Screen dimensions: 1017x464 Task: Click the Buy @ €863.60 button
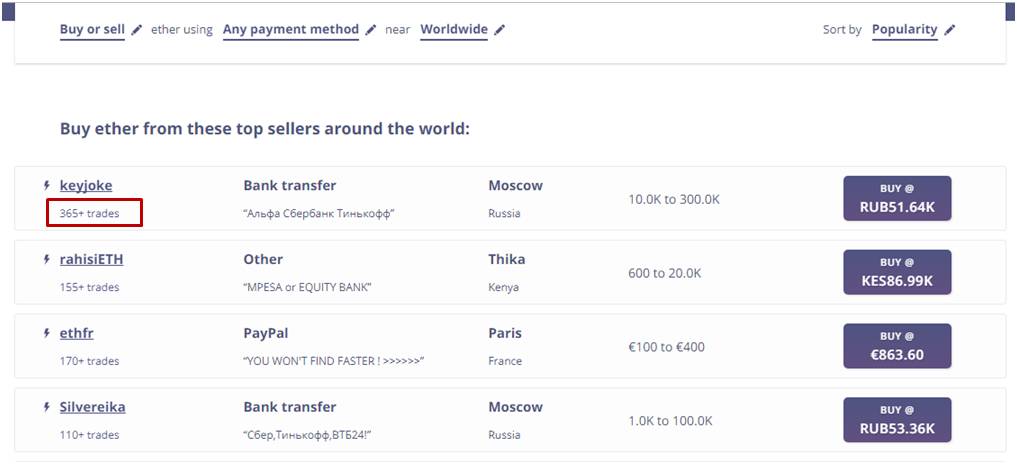[897, 347]
